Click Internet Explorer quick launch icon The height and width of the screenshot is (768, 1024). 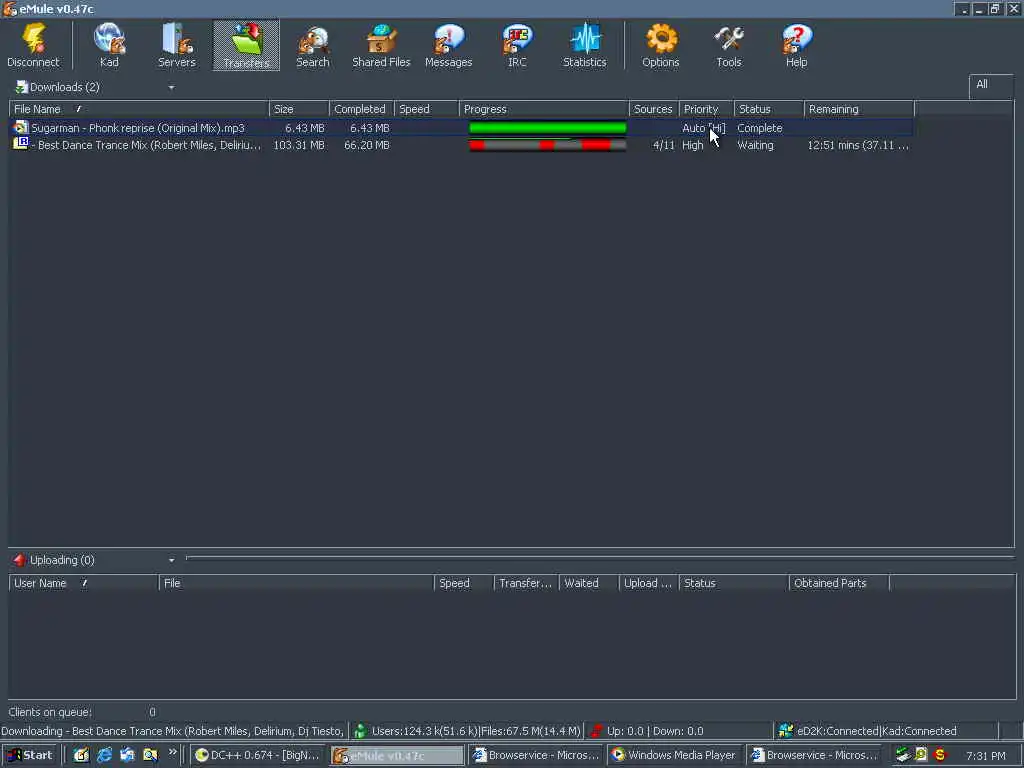pos(104,755)
